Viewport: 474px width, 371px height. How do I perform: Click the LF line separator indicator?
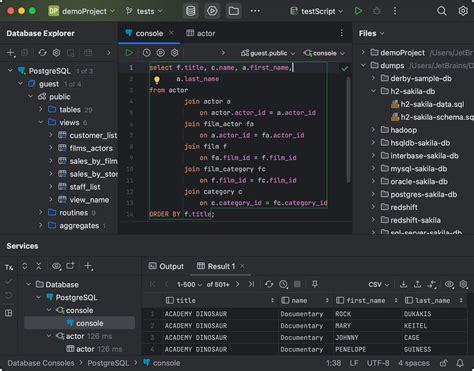[354, 363]
